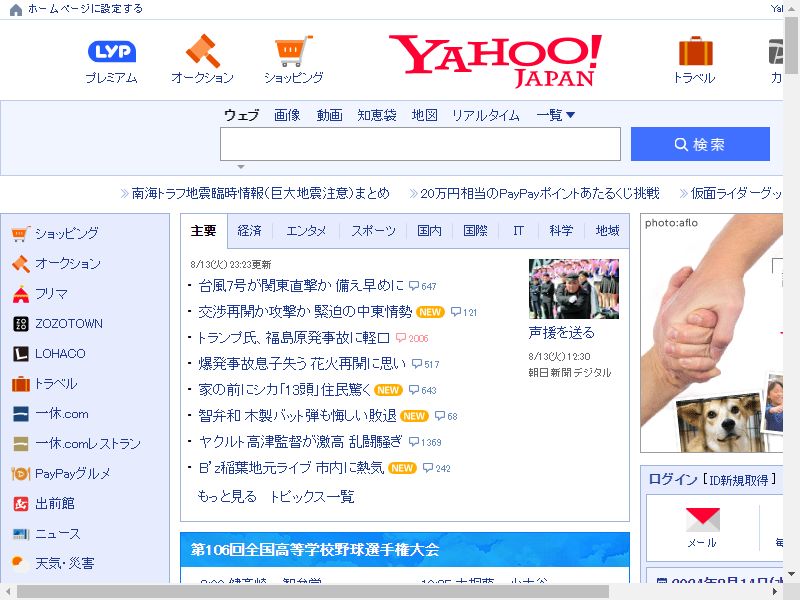Image resolution: width=800 pixels, height=600 pixels.
Task: Open ZOZOTOWN icon in sidebar
Action: click(20, 324)
